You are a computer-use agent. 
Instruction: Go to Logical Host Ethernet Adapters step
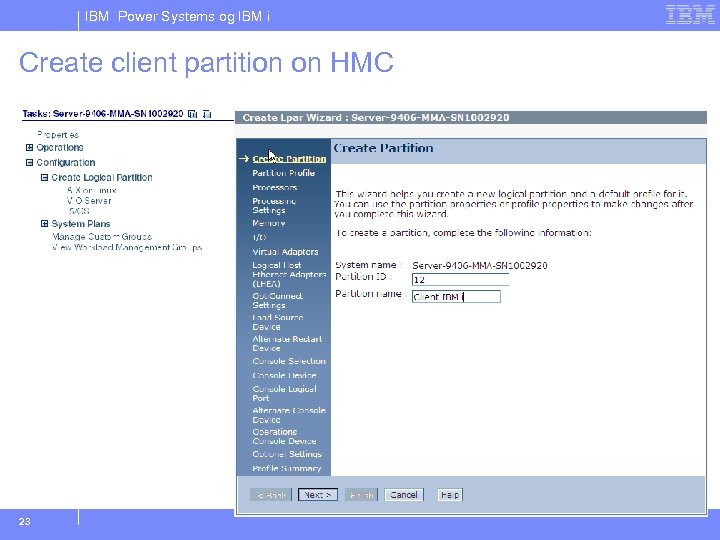coord(289,275)
